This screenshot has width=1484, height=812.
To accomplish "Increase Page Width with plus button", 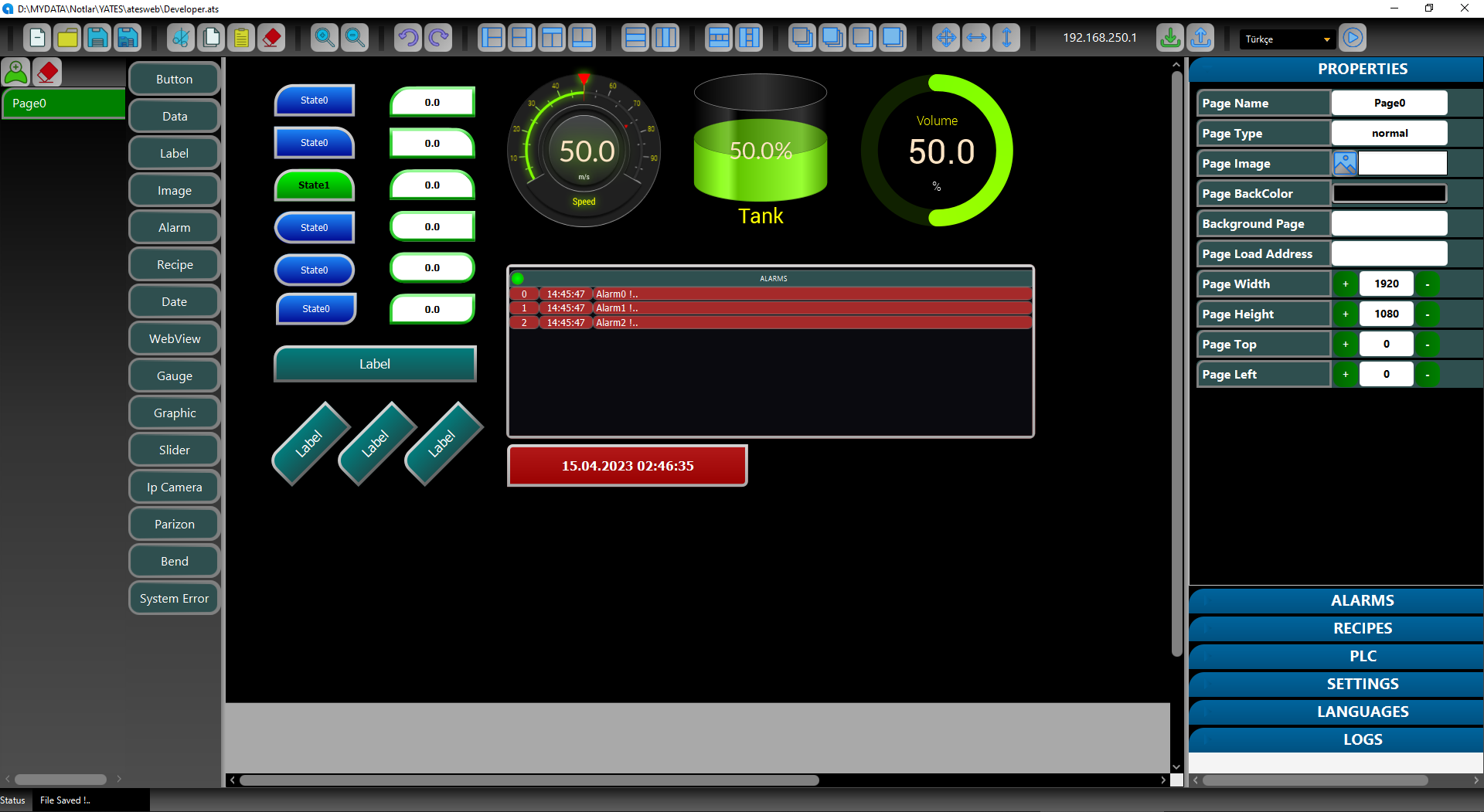I will pyautogui.click(x=1346, y=284).
